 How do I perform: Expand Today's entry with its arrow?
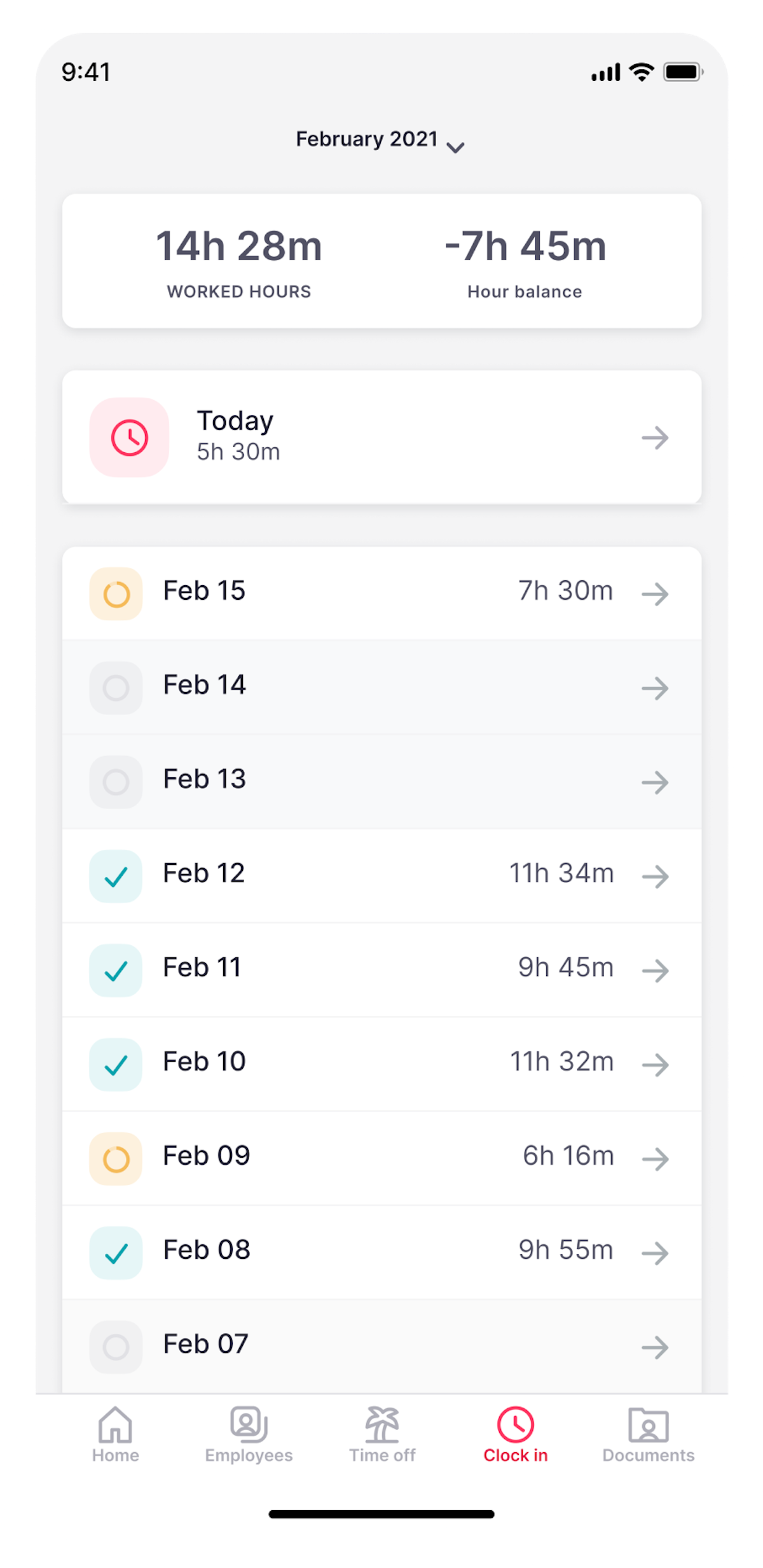655,438
